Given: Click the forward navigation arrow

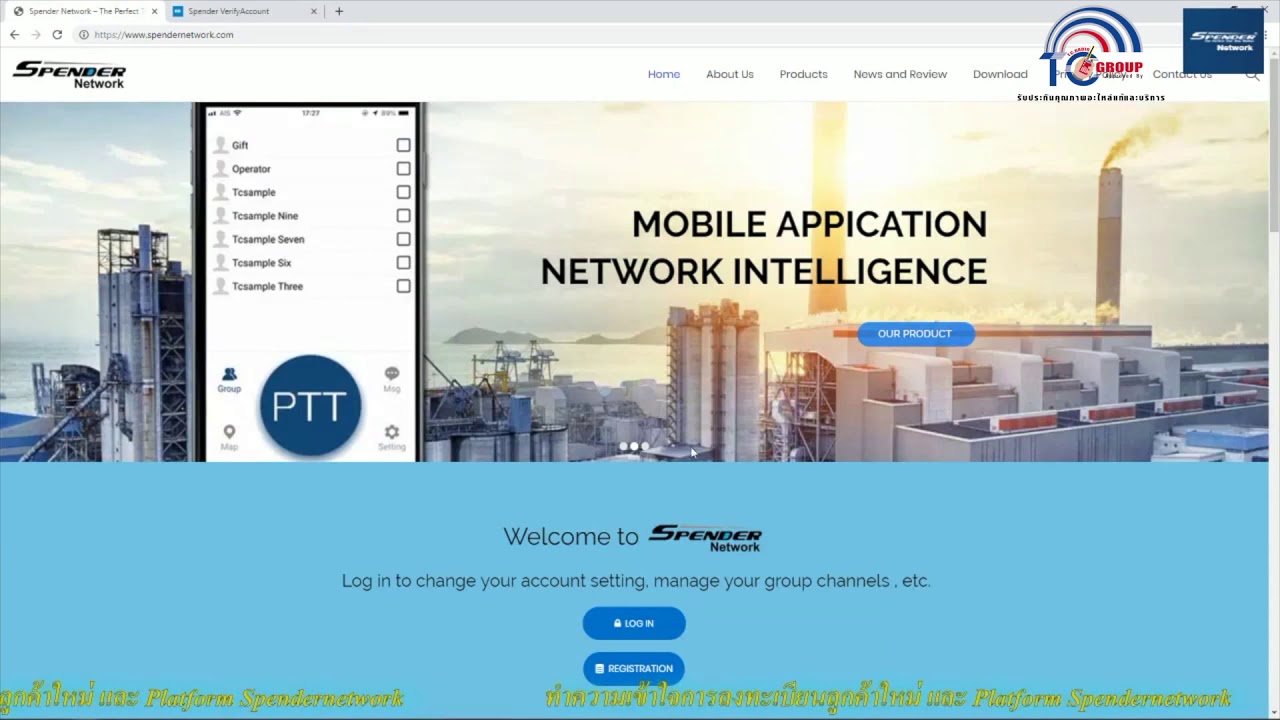Looking at the screenshot, I should [x=36, y=34].
